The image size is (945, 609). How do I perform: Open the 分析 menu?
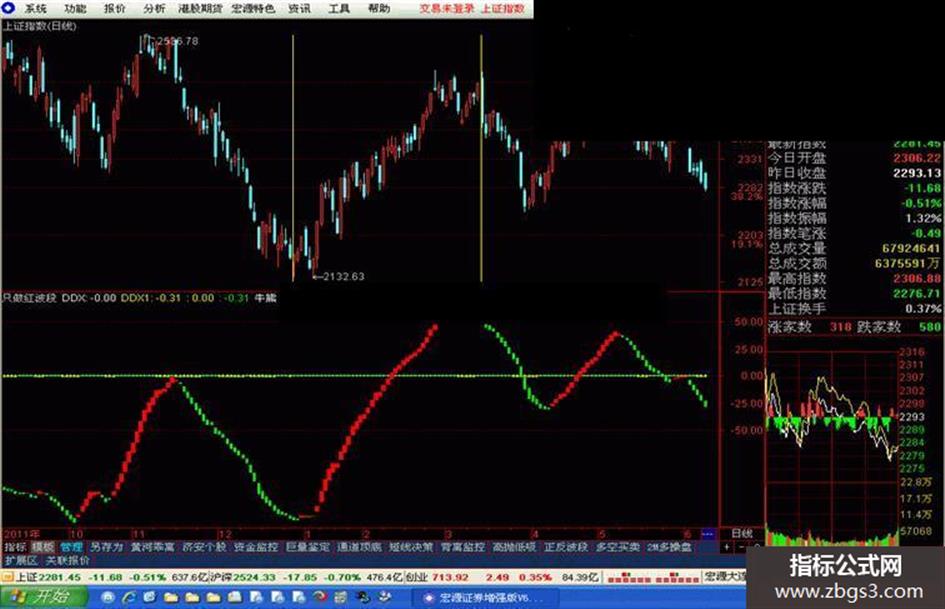[x=154, y=8]
